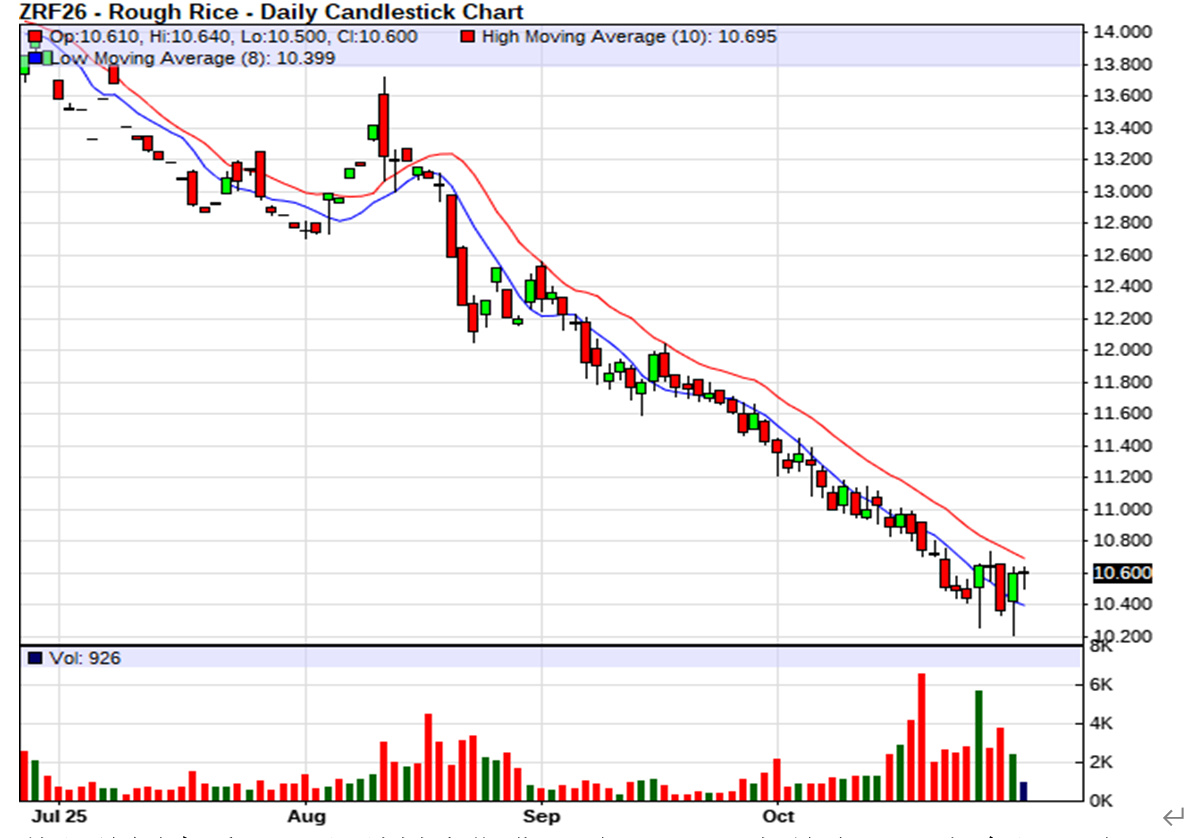Click the ZRF26 Rough Rice chart title
Screen dimensions: 1202x838
pos(271,13)
